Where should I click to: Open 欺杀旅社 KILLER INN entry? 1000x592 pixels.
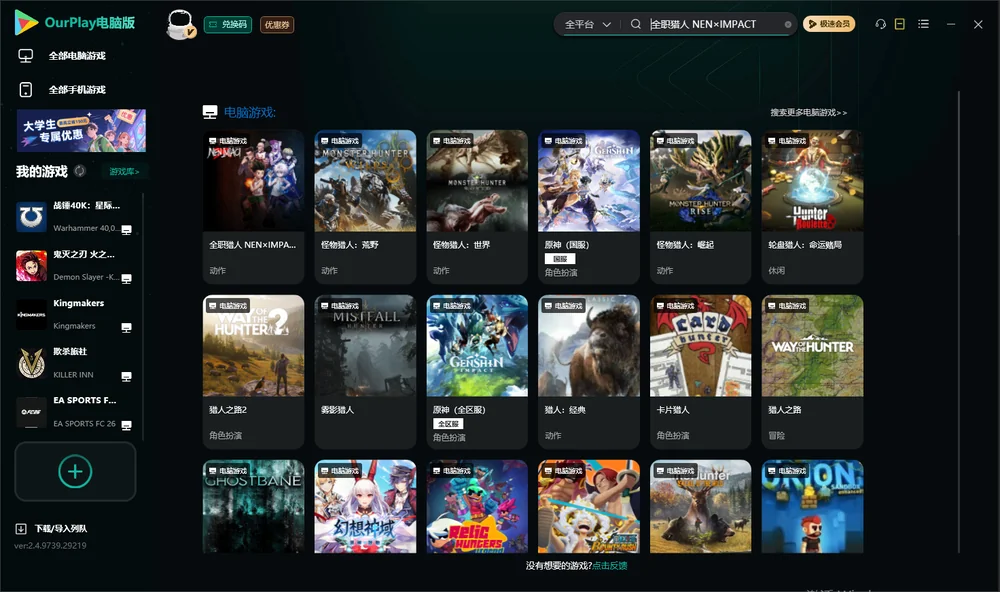(74, 363)
